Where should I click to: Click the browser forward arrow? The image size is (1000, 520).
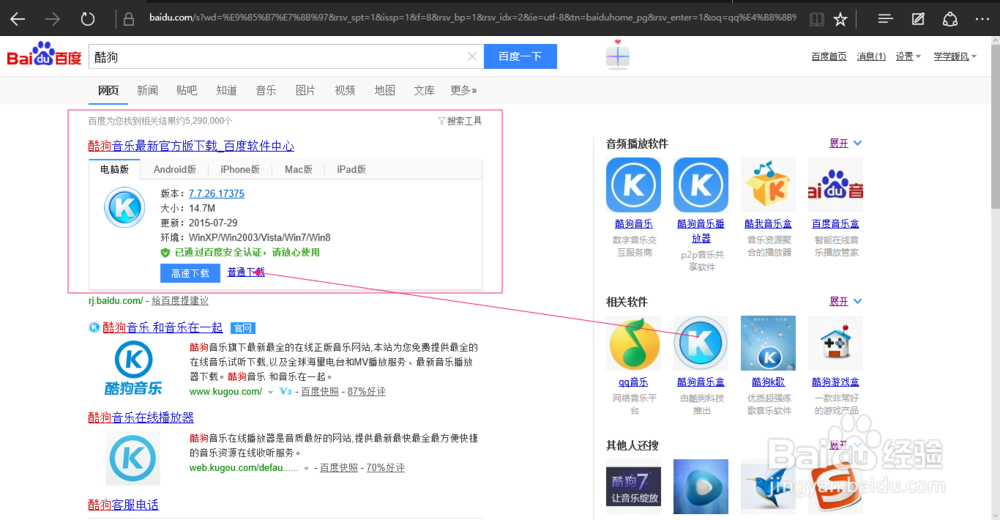(x=52, y=19)
